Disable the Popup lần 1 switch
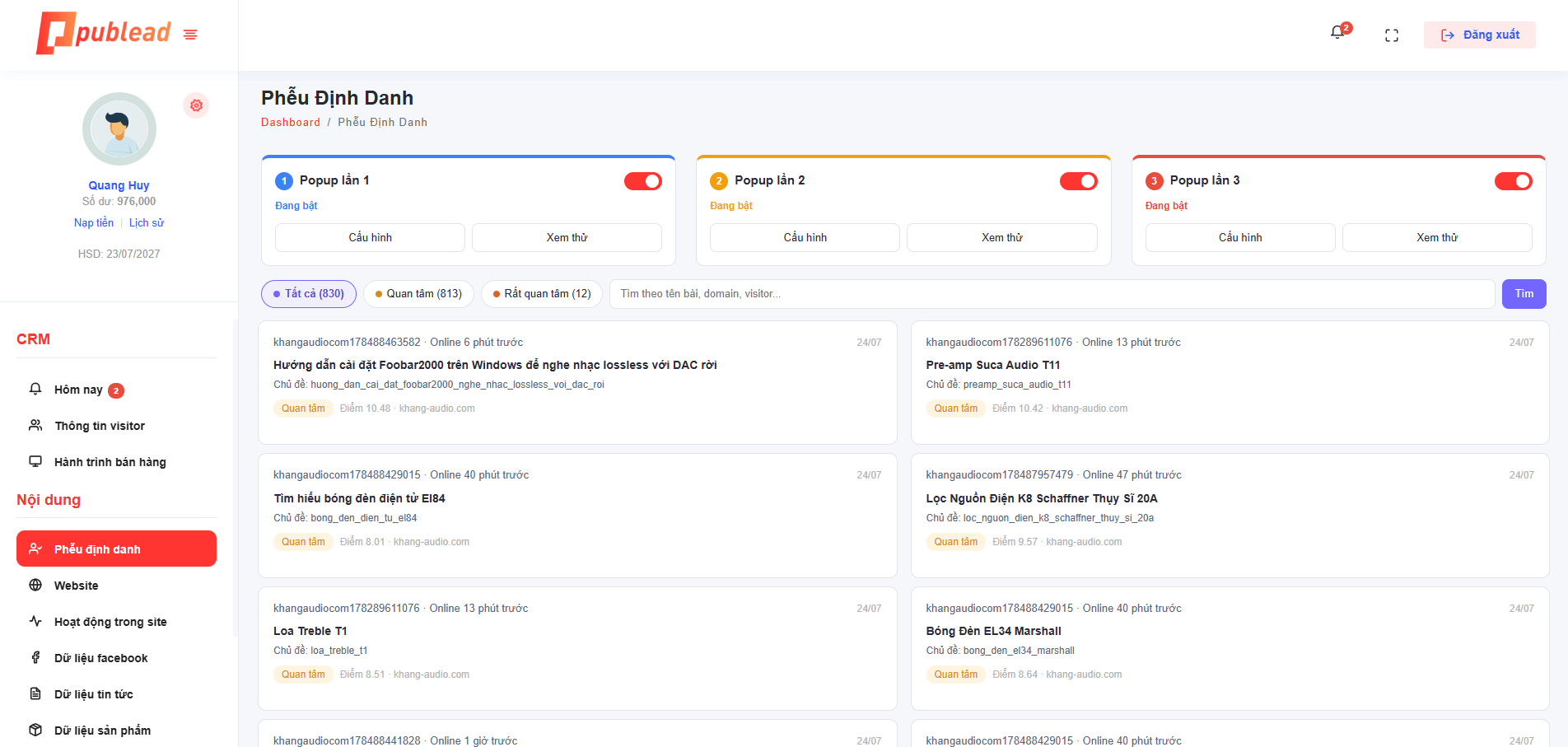The image size is (1568, 747). pyautogui.click(x=643, y=181)
